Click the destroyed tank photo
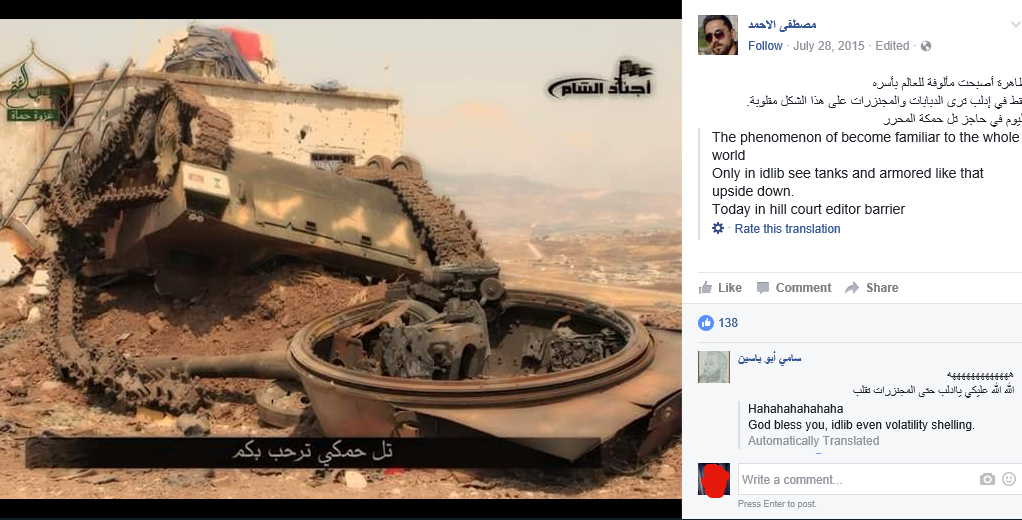Screen dimensions: 1022x520 pos(341,259)
